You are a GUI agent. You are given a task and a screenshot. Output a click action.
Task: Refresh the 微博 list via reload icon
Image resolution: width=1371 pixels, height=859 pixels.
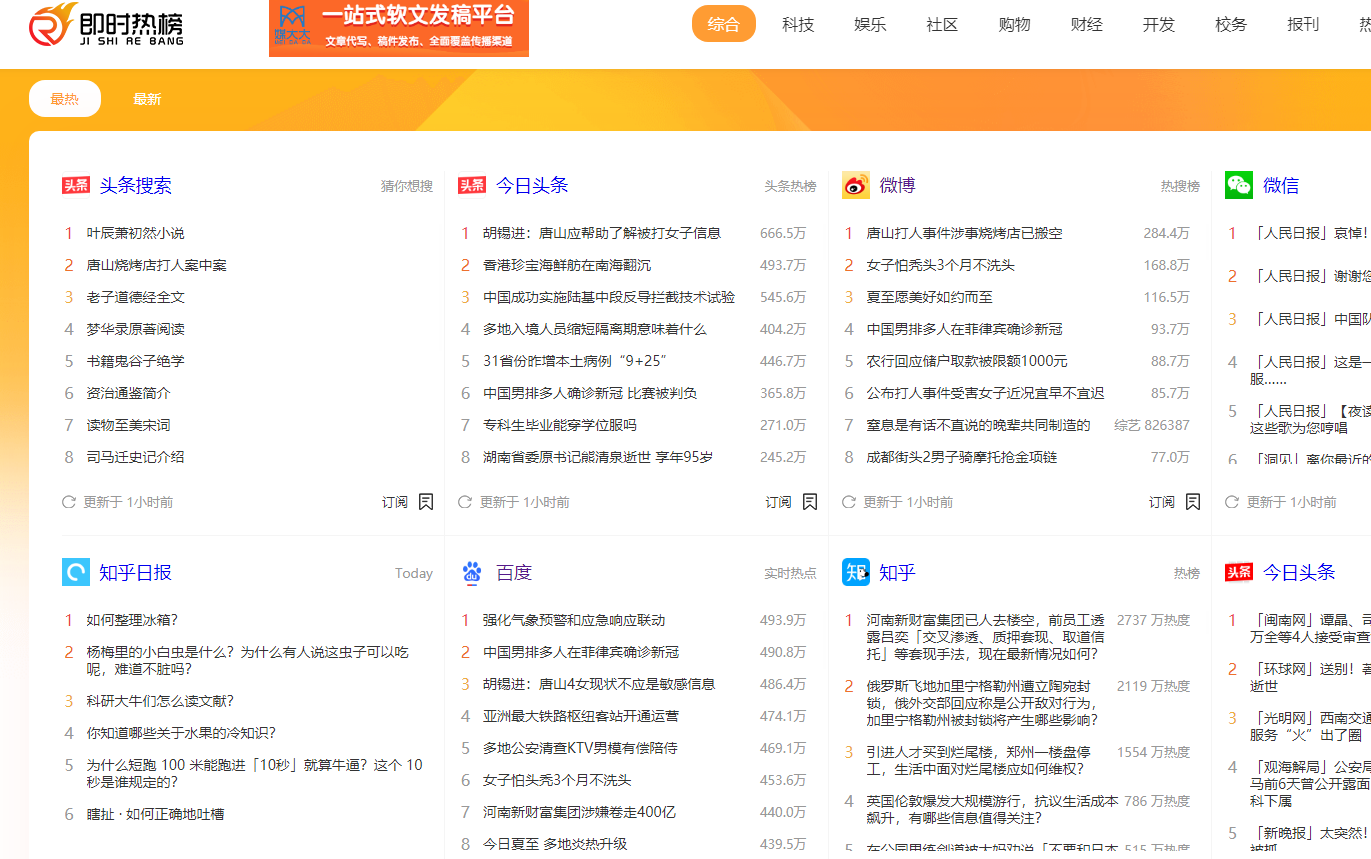click(849, 502)
